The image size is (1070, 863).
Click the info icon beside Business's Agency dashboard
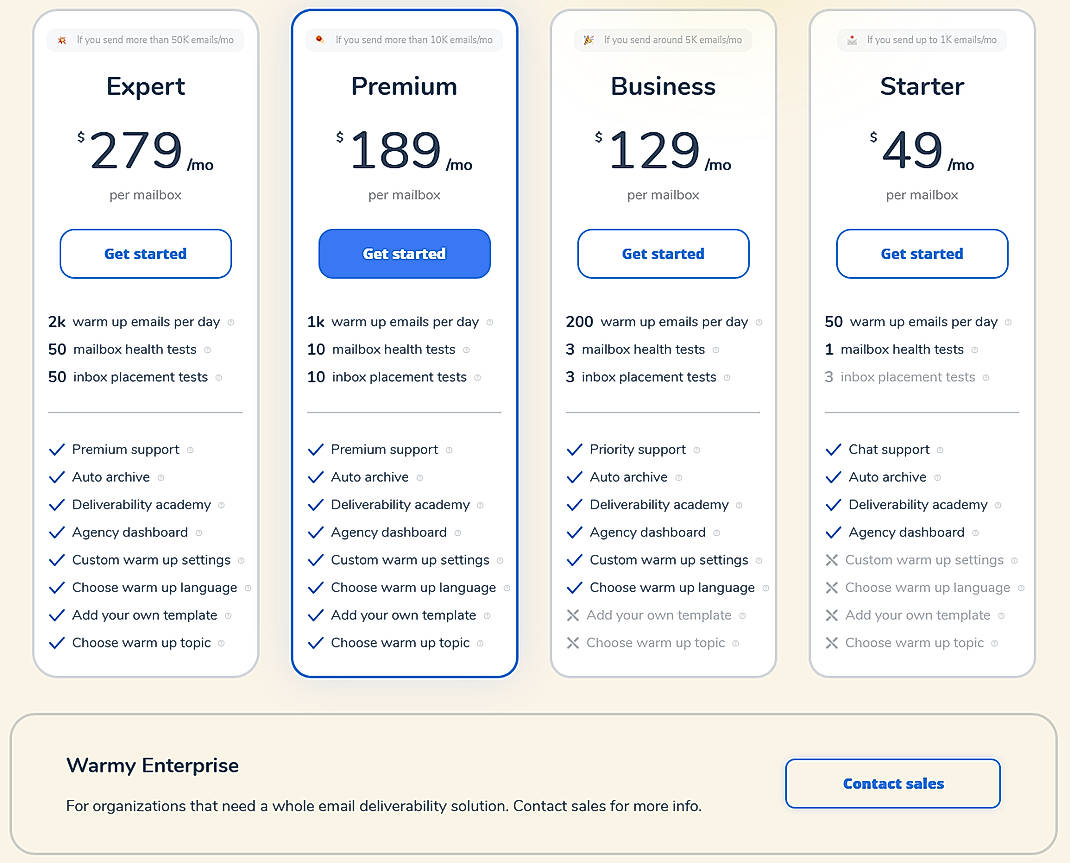pyautogui.click(x=716, y=532)
